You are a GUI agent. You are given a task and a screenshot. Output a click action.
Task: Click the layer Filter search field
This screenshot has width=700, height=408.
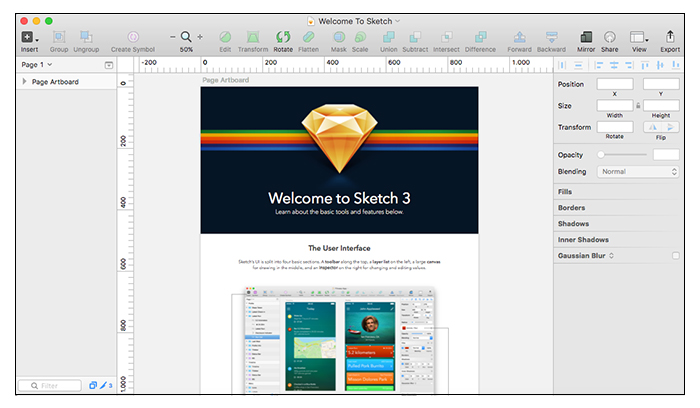point(50,386)
